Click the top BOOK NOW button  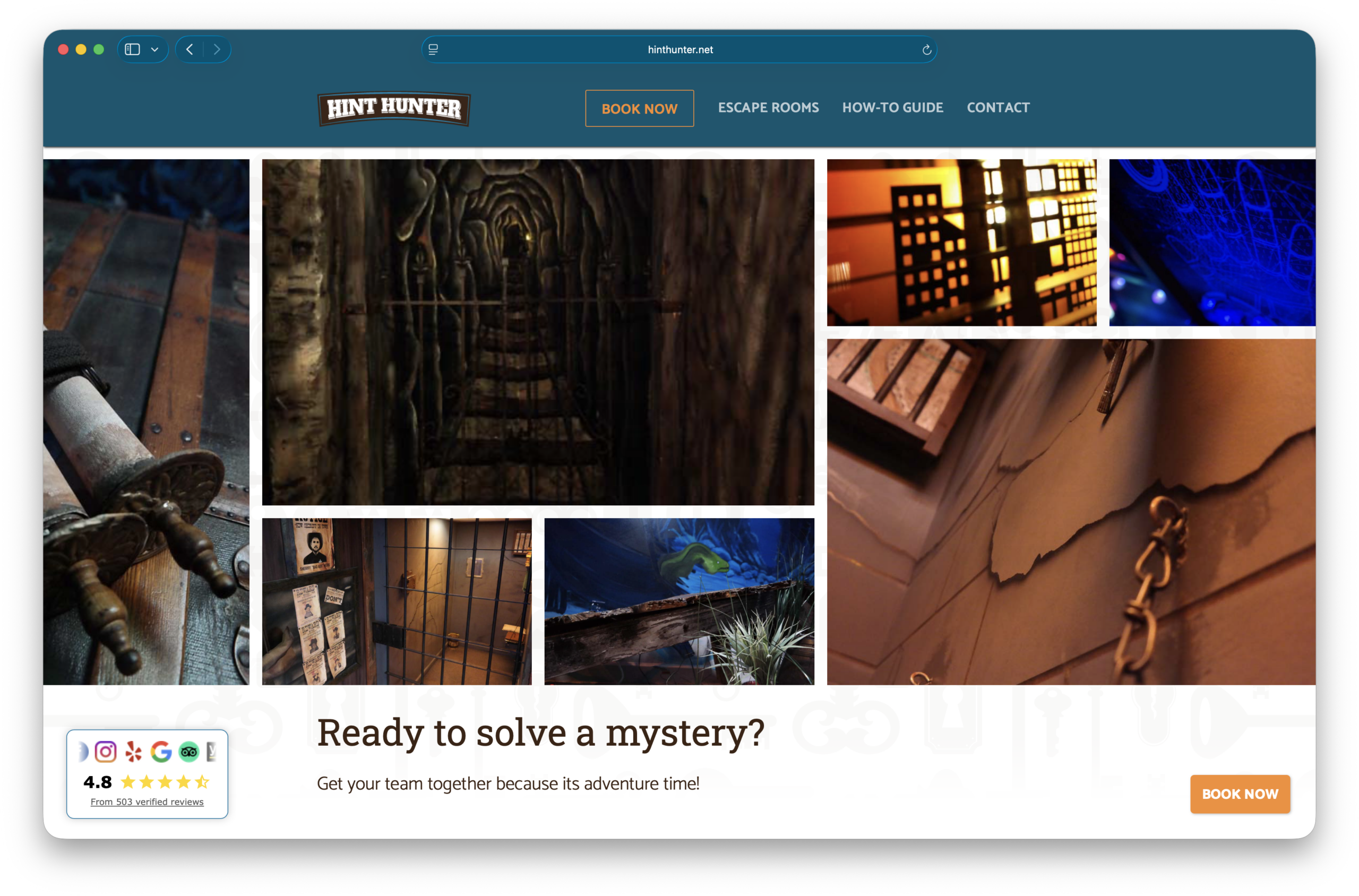coord(640,109)
